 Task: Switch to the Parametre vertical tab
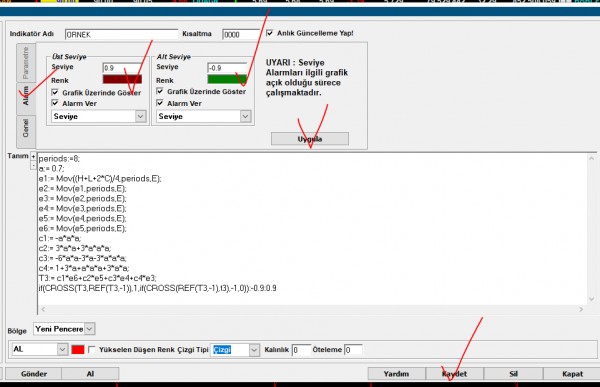point(26,63)
